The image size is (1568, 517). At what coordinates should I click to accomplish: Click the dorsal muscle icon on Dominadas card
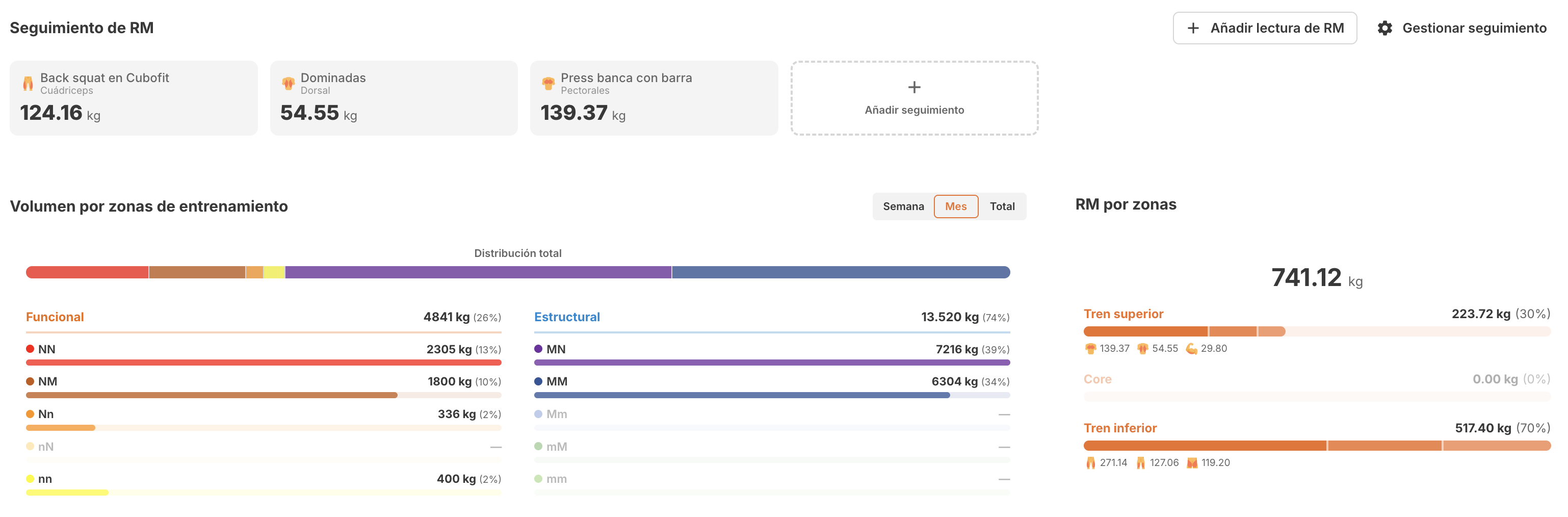[288, 84]
